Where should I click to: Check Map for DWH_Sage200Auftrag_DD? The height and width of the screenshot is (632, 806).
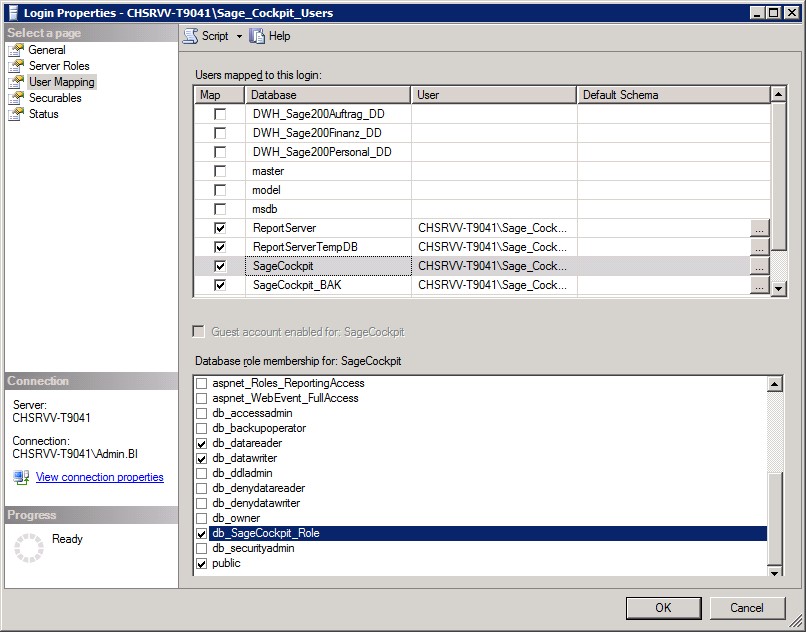[220, 114]
